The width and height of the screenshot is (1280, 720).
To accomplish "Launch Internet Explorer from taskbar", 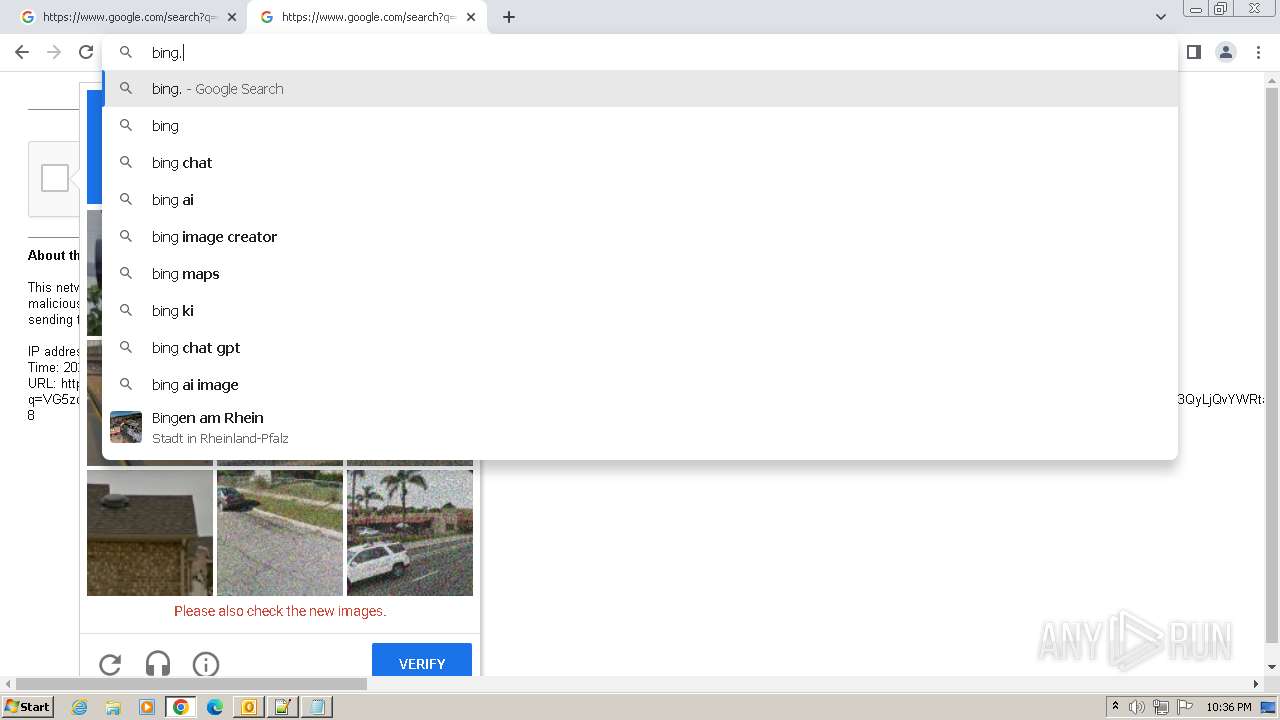I will (79, 707).
